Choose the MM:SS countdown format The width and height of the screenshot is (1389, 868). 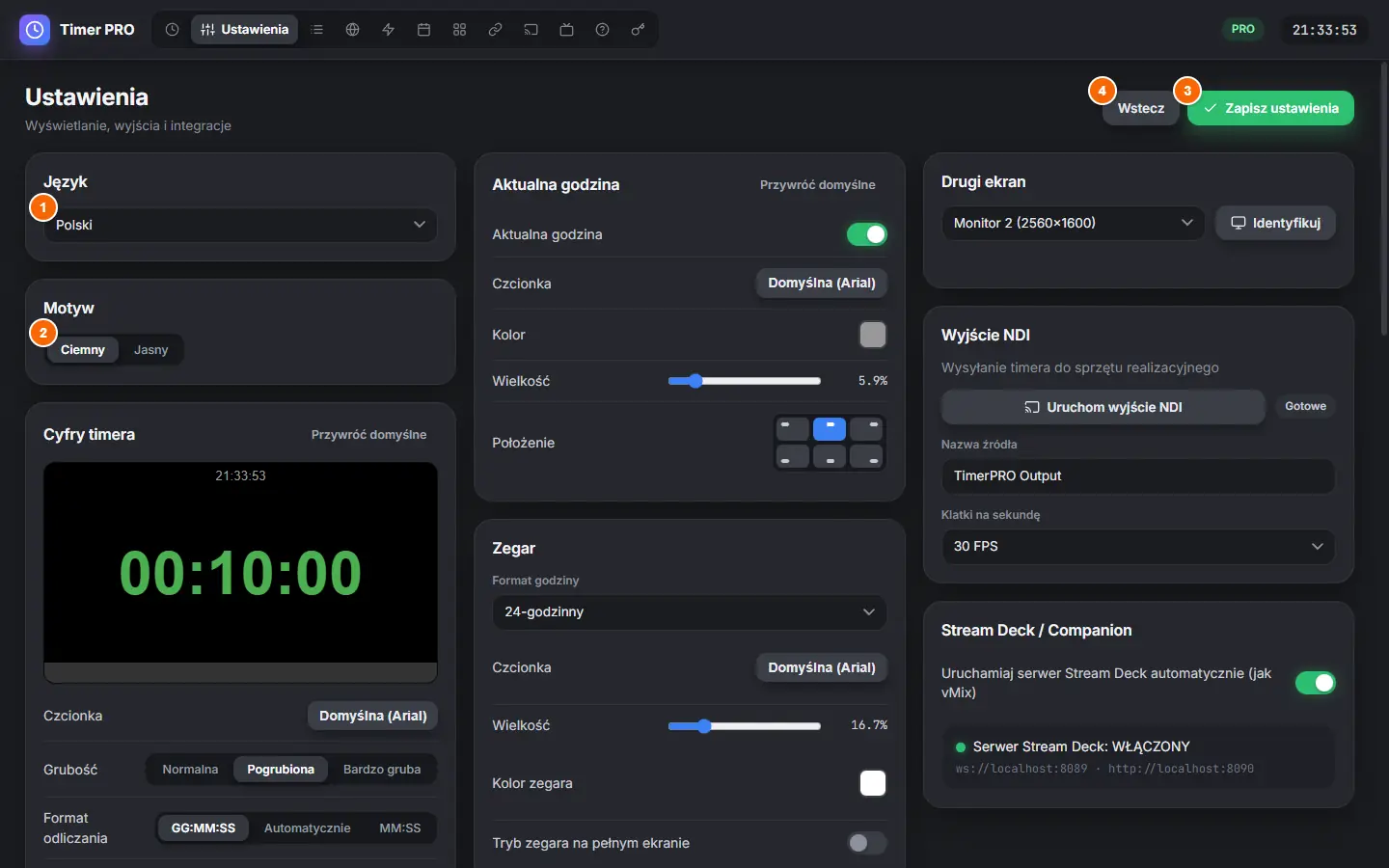point(400,828)
